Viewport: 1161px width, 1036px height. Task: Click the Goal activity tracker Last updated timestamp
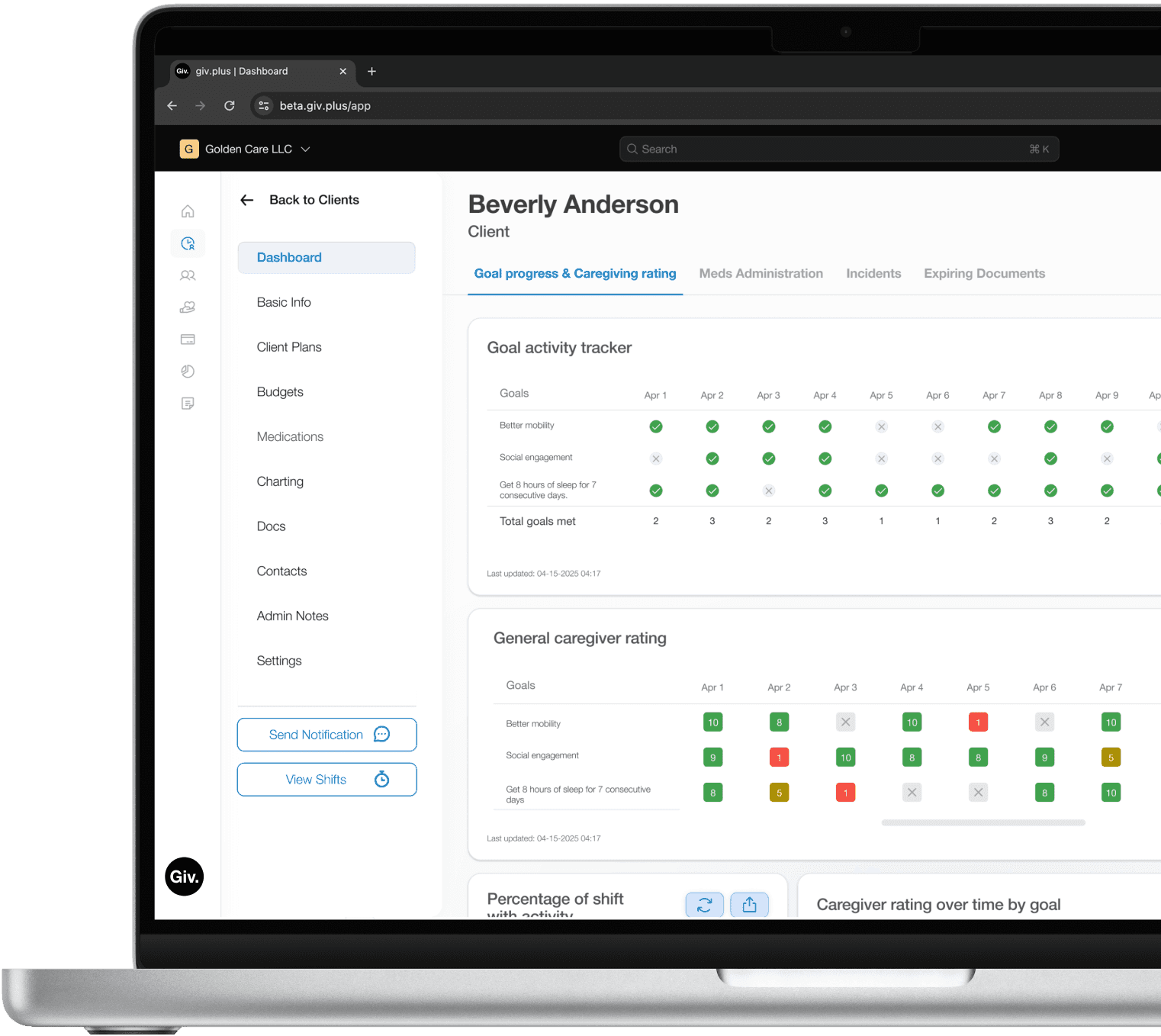point(544,574)
